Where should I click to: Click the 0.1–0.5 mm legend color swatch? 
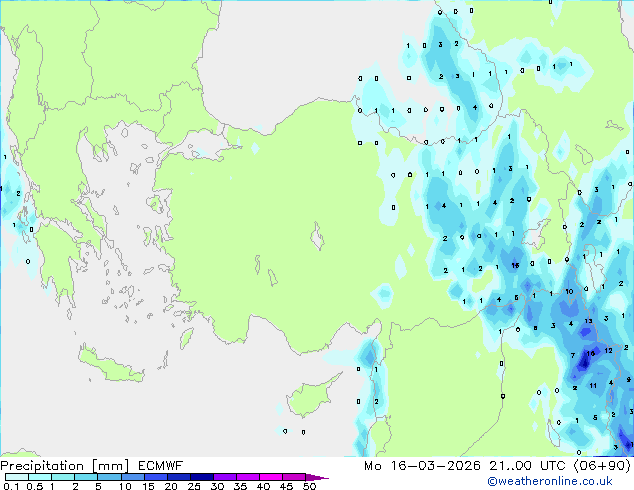17,477
